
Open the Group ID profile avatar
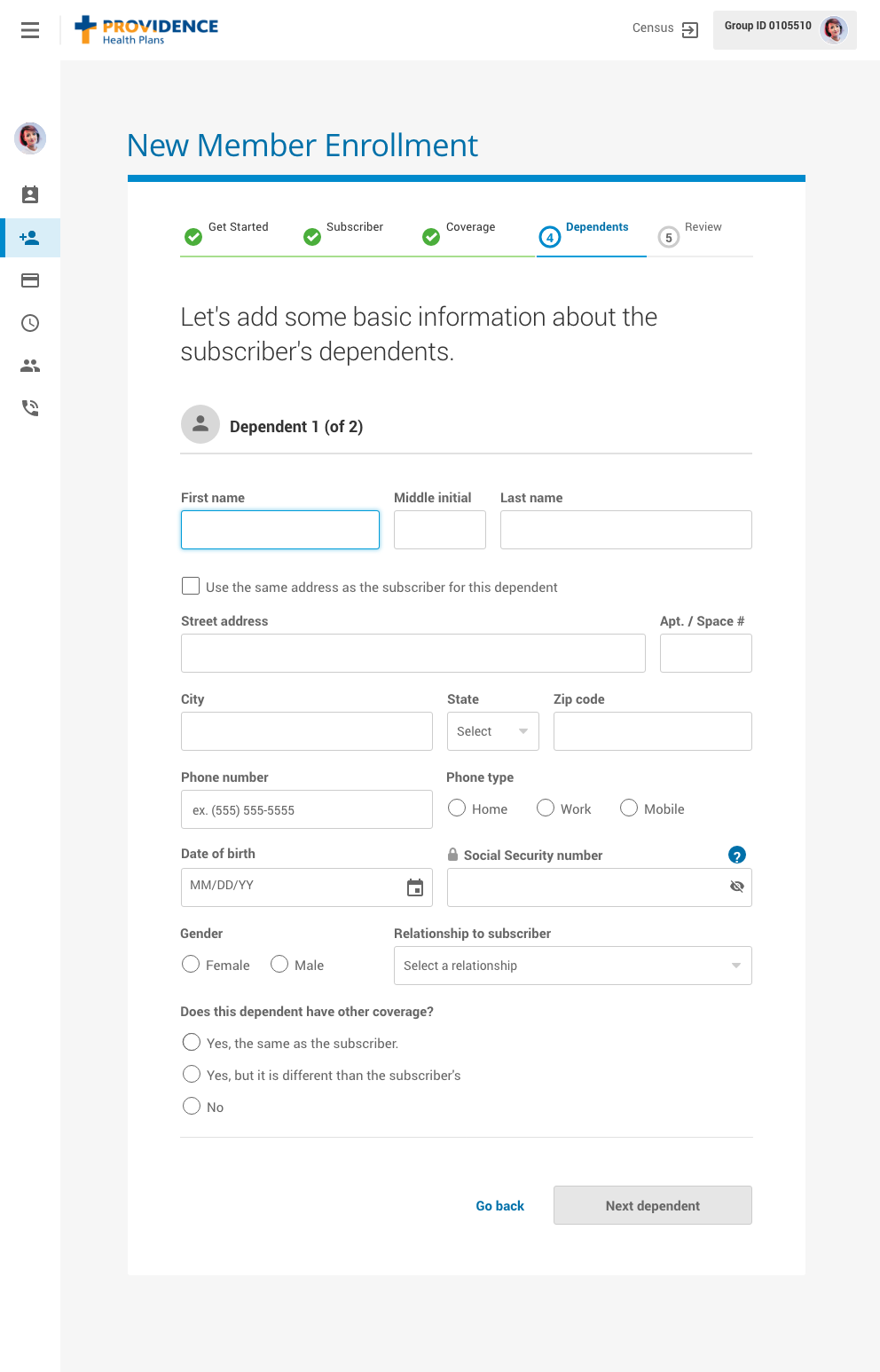pyautogui.click(x=834, y=29)
